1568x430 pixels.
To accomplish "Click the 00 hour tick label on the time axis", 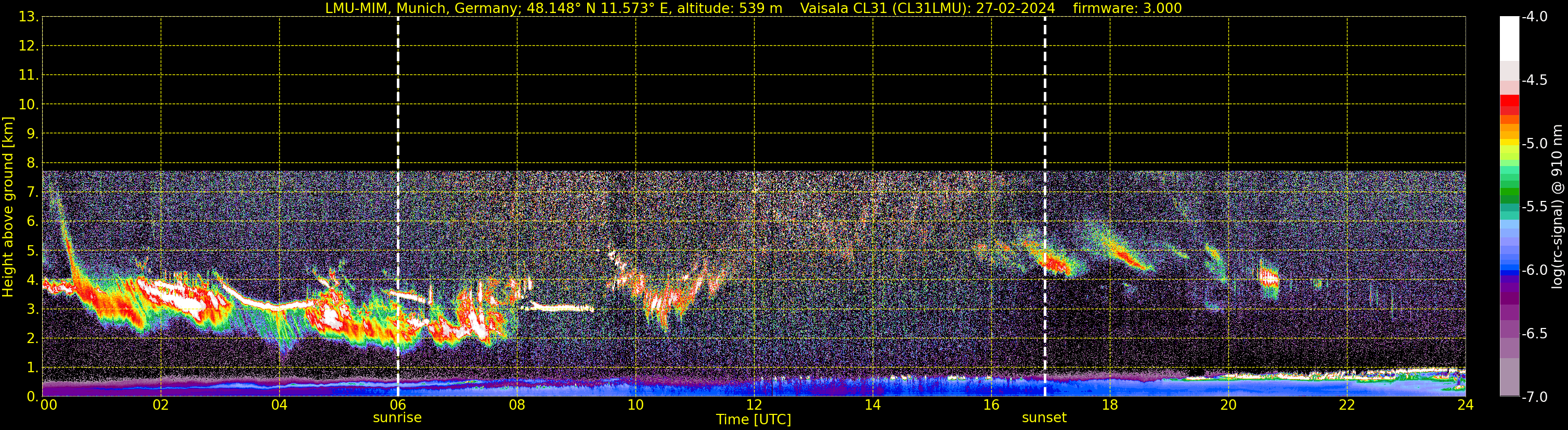I will click(49, 406).
